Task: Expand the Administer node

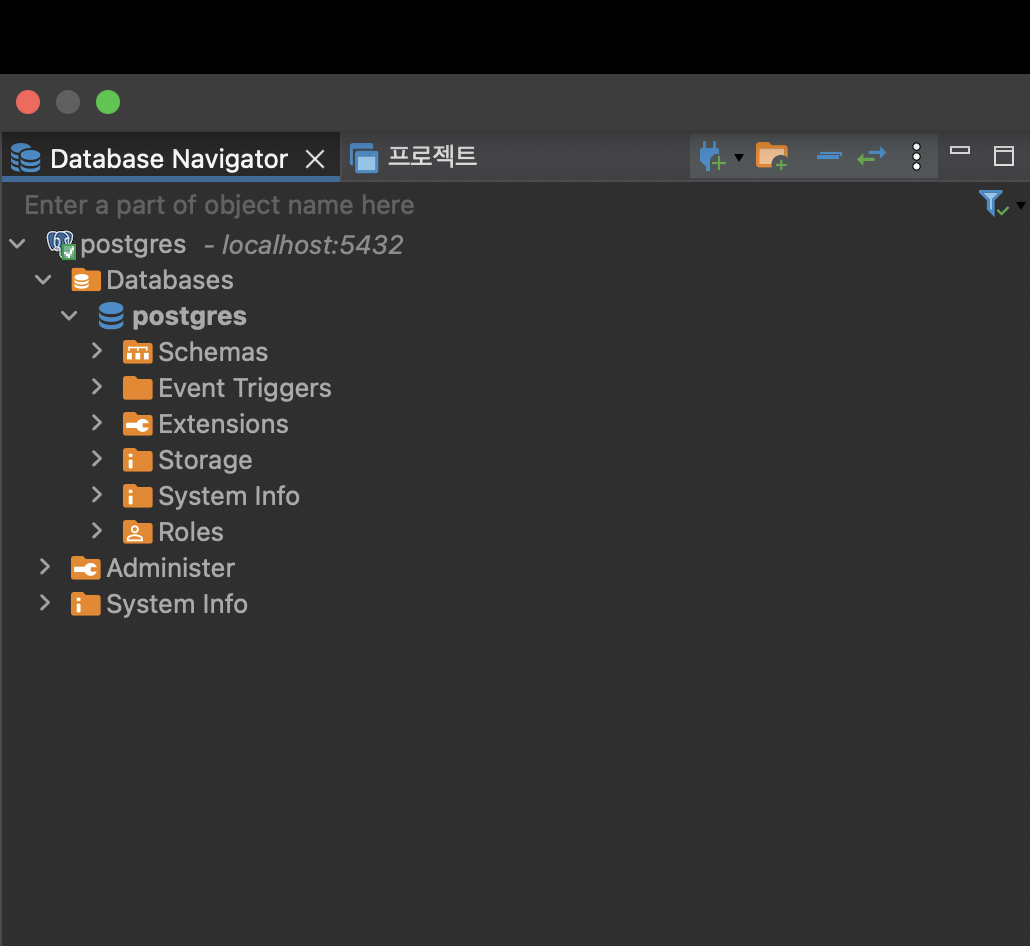Action: (x=45, y=567)
